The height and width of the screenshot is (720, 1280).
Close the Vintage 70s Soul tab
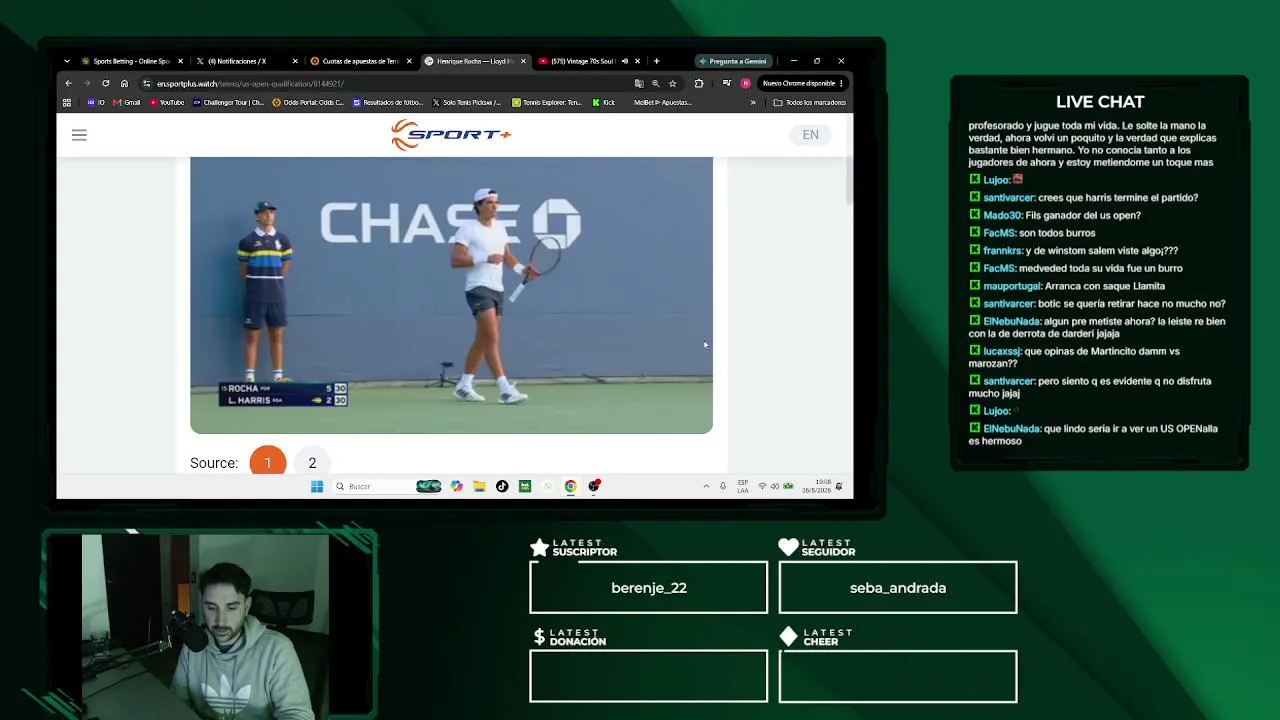tap(636, 61)
